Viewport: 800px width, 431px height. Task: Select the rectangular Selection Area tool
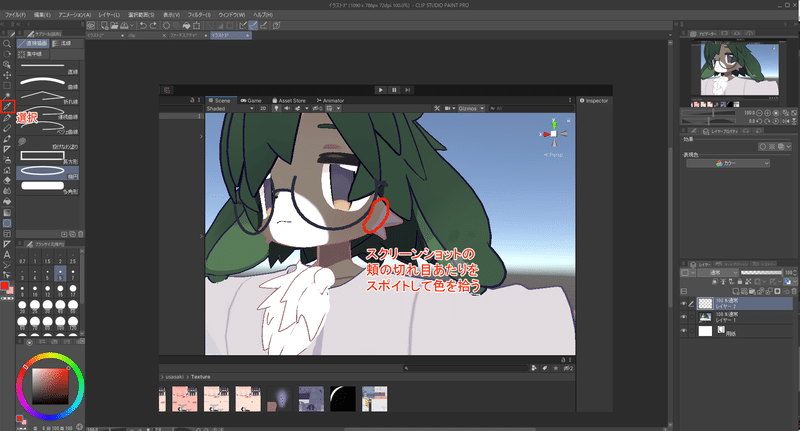pos(7,86)
